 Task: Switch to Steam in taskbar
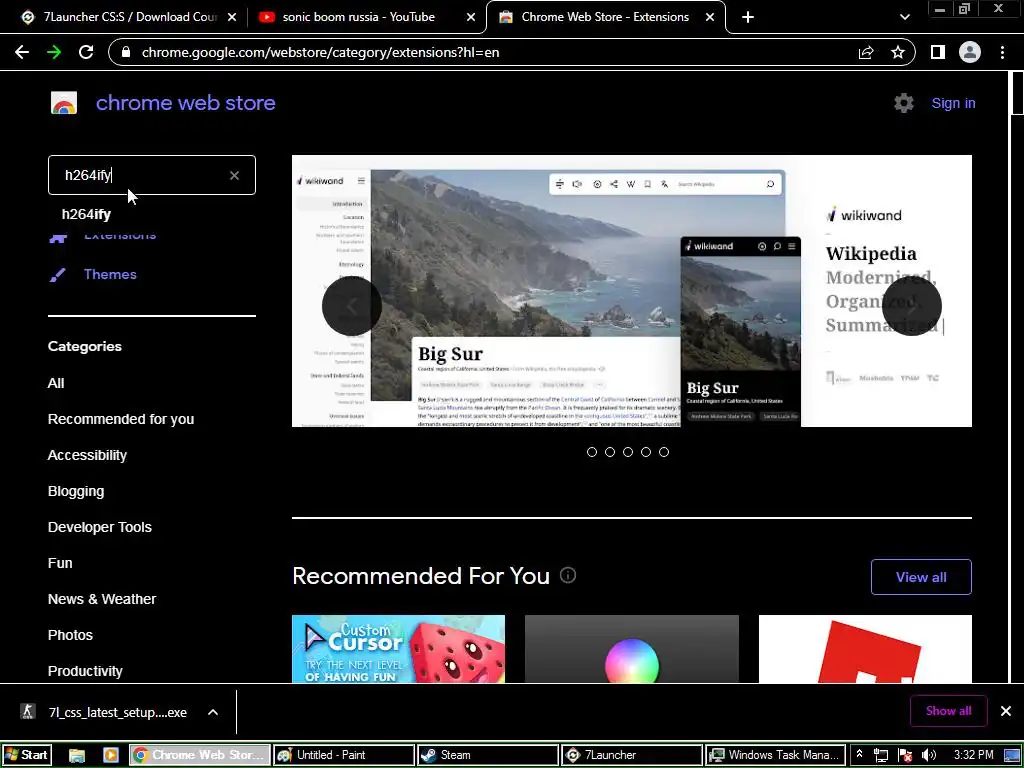488,755
